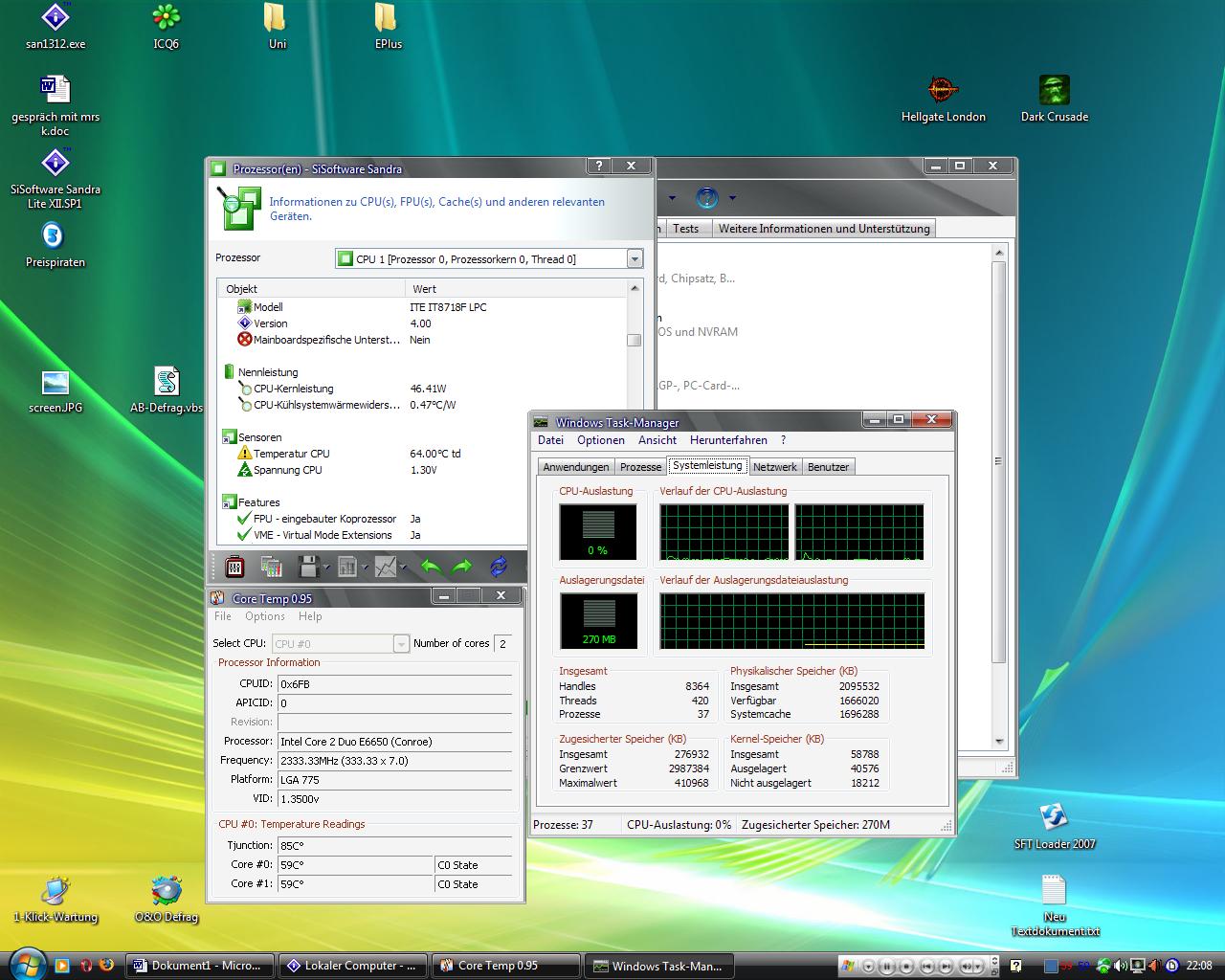
Task: Select the 1-Klick-Wartung desktop icon
Action: pyautogui.click(x=56, y=900)
